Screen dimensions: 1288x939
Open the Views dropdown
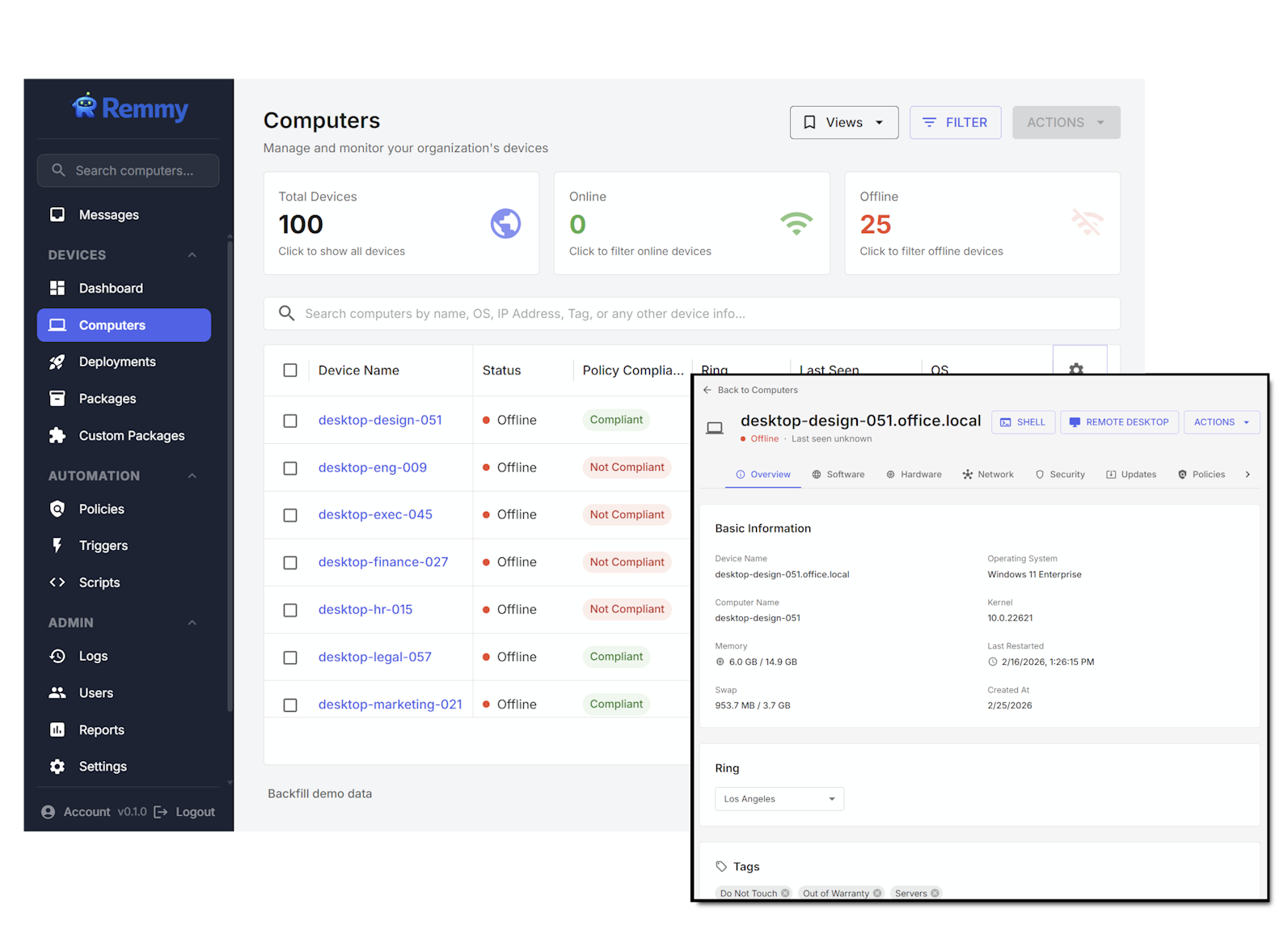843,123
